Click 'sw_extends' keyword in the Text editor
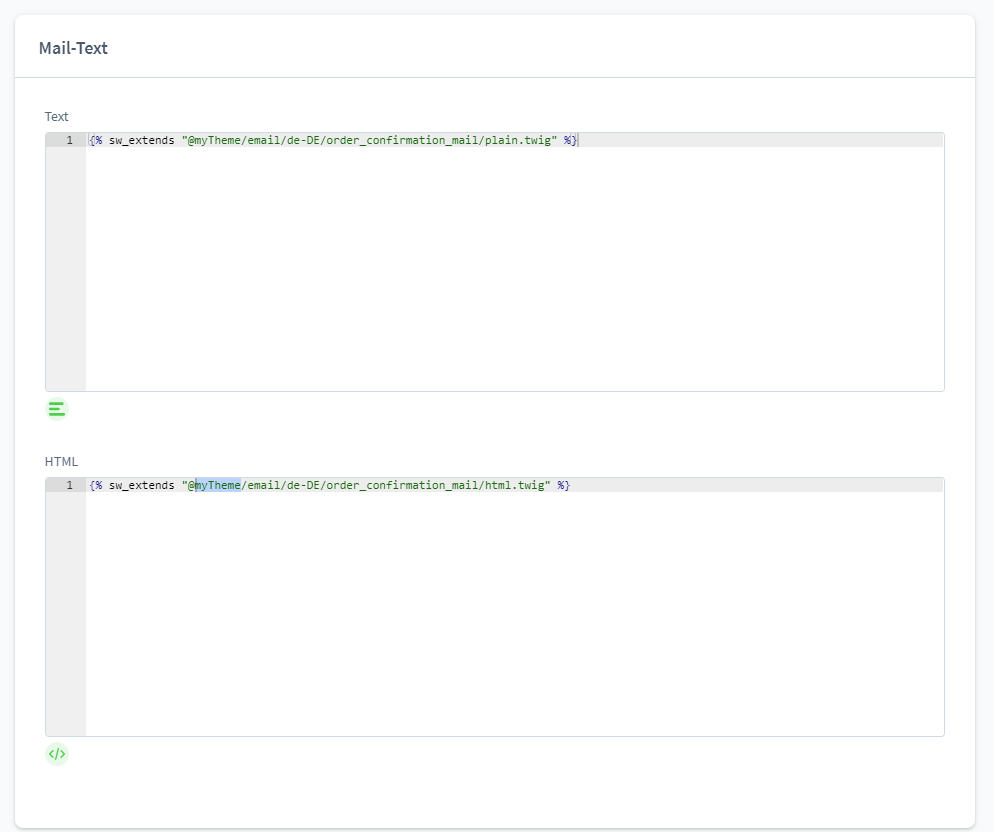This screenshot has height=832, width=994. 141,140
